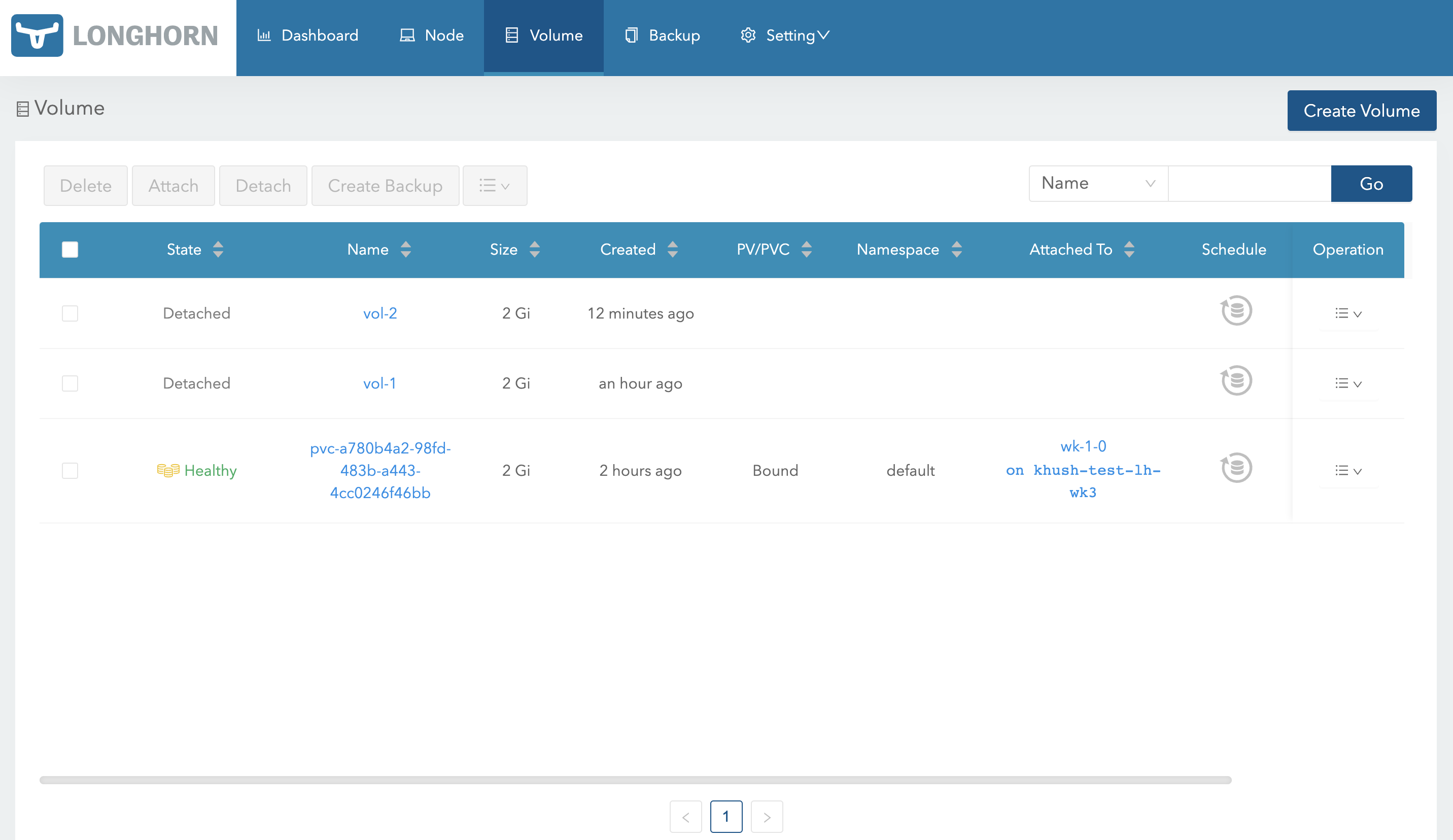The width and height of the screenshot is (1453, 840).
Task: Click the Create Volume button
Action: point(1361,110)
